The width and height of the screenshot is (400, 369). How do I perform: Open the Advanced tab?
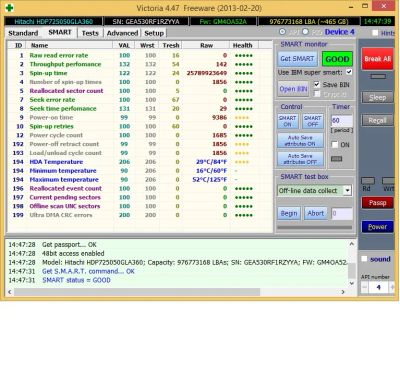click(122, 33)
